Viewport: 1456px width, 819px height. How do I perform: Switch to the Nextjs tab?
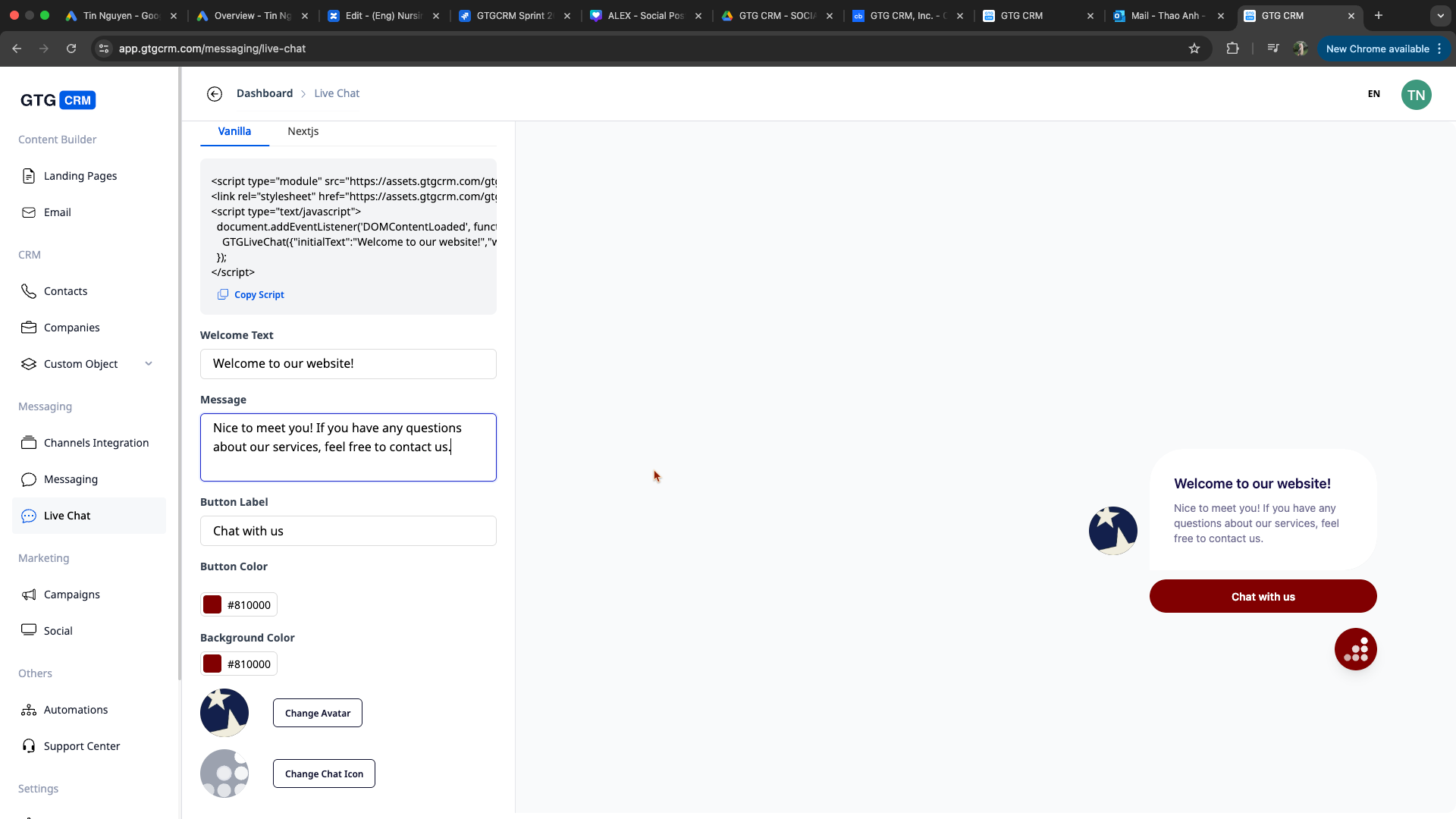point(303,131)
